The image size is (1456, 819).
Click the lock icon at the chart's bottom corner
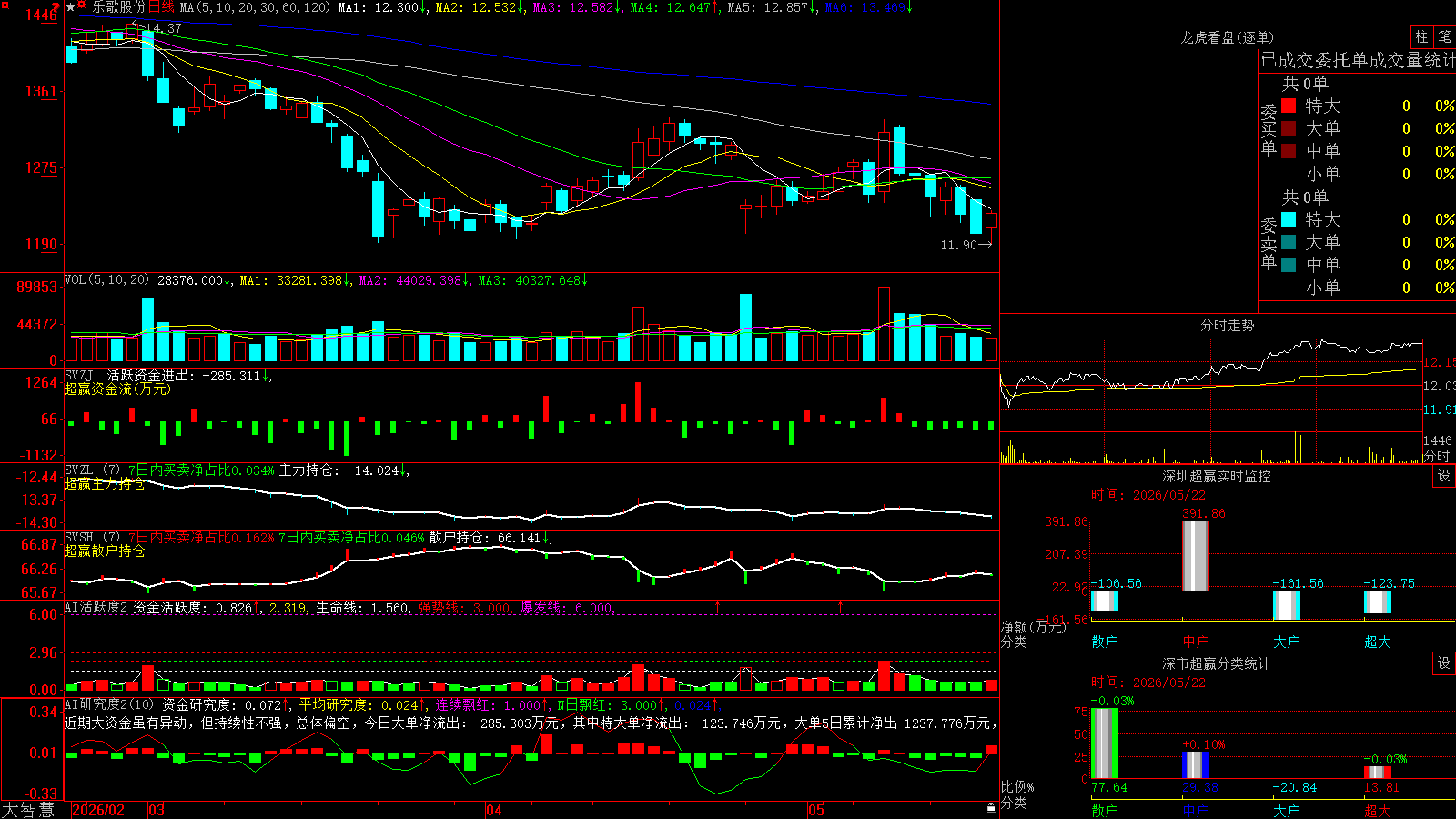[992, 808]
